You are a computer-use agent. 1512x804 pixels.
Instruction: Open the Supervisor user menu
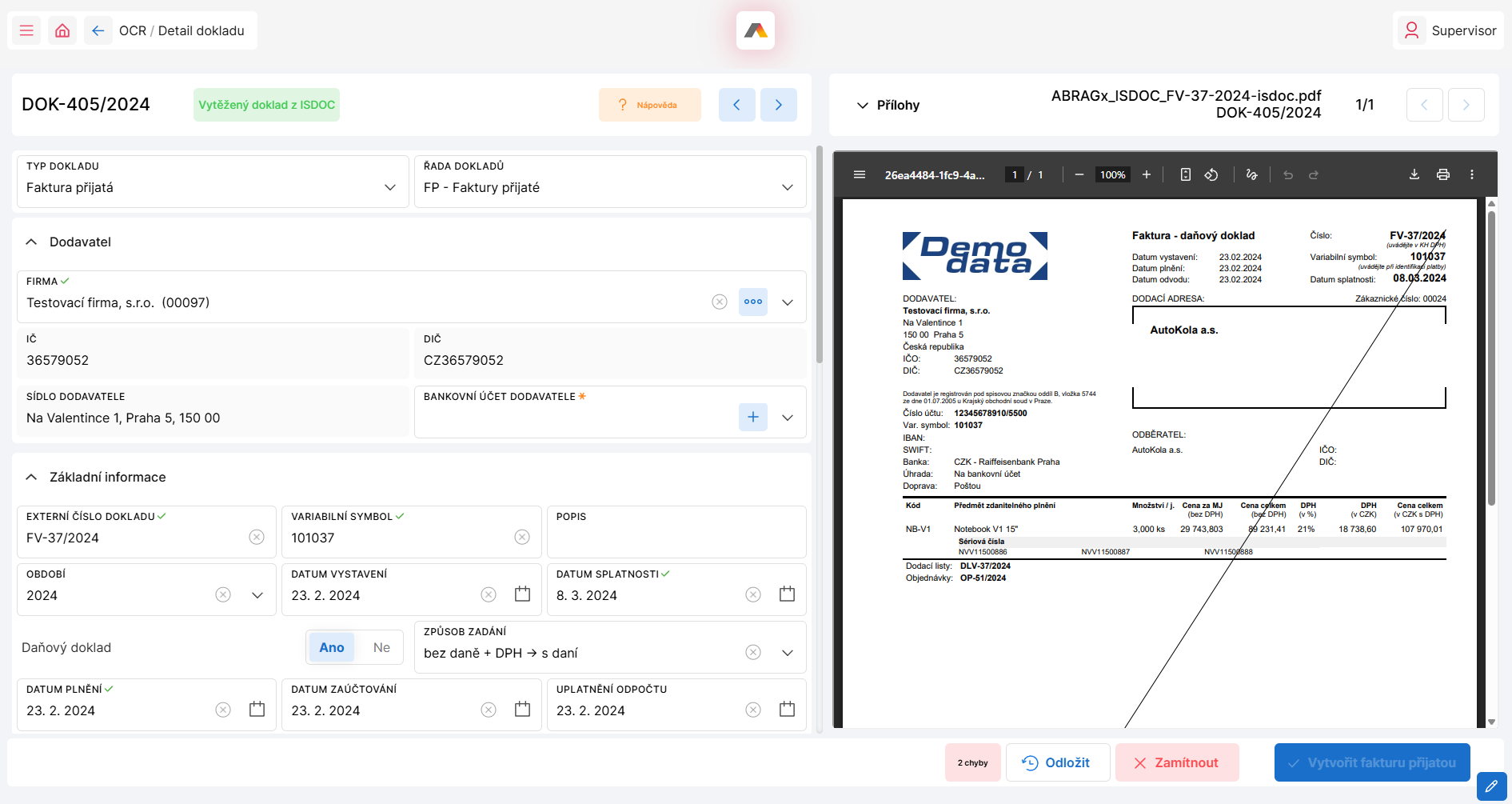click(1449, 30)
